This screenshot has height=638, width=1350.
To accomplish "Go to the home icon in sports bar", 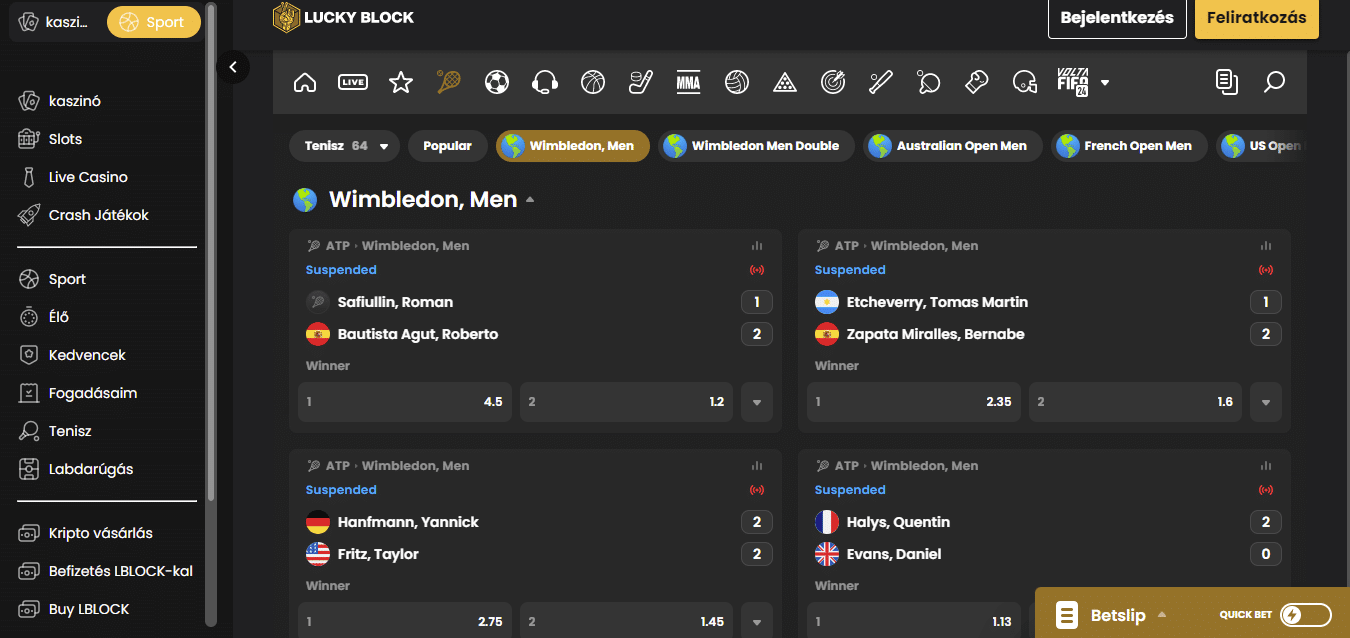I will pos(305,82).
